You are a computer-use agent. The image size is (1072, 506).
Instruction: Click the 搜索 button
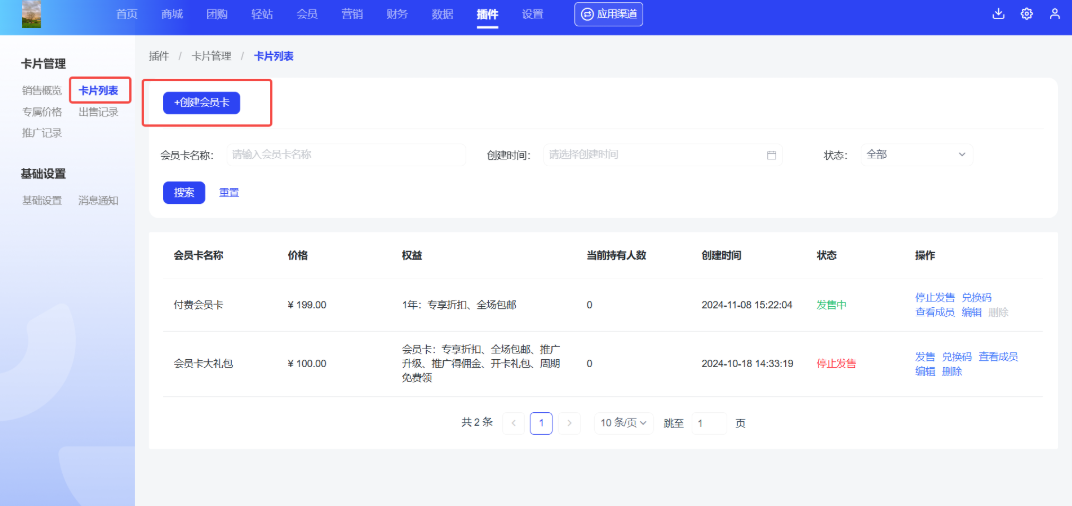(x=184, y=193)
